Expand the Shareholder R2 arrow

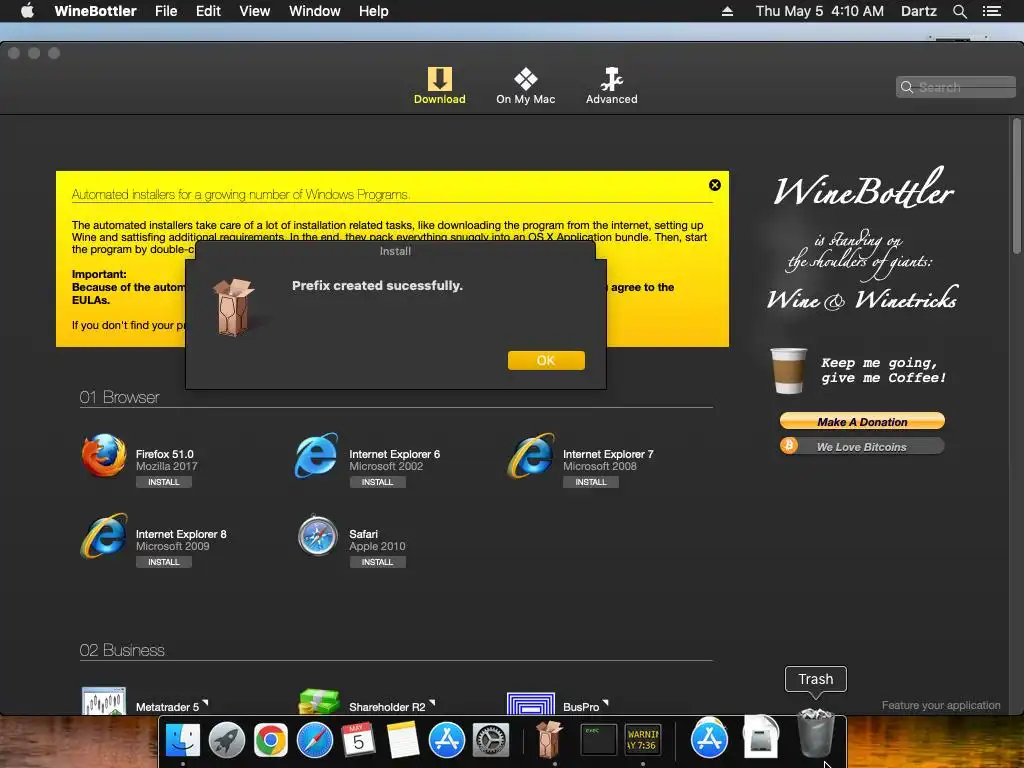(432, 703)
